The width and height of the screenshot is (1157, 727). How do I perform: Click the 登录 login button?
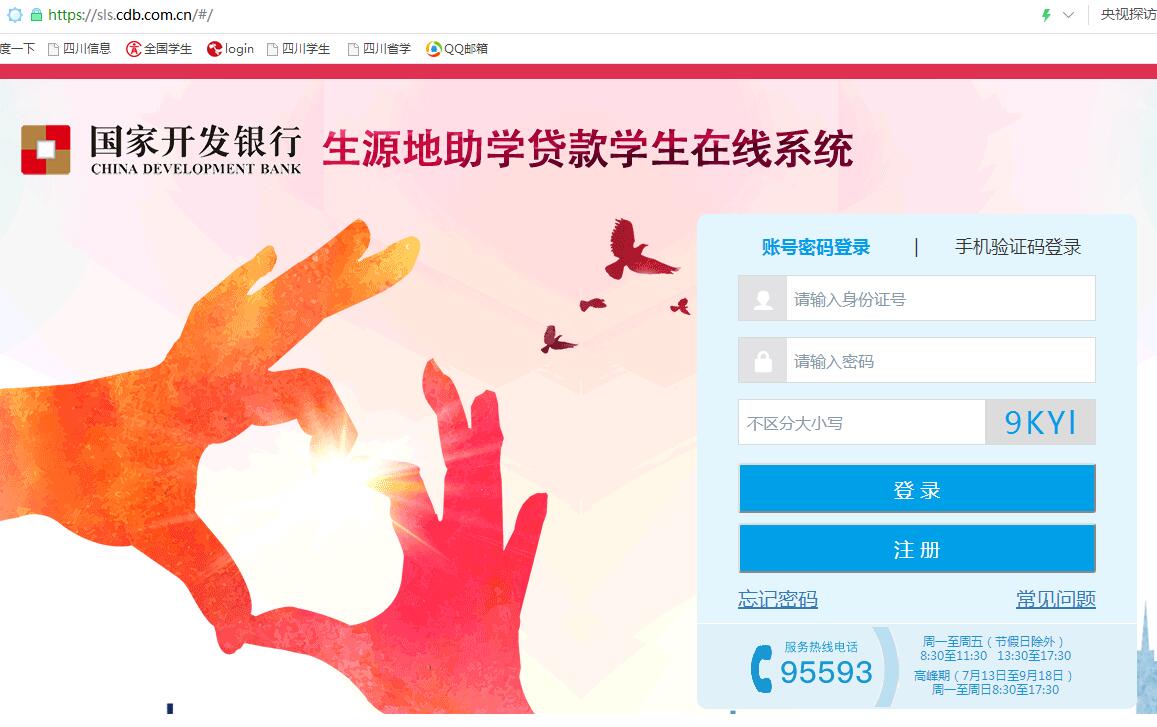point(917,489)
